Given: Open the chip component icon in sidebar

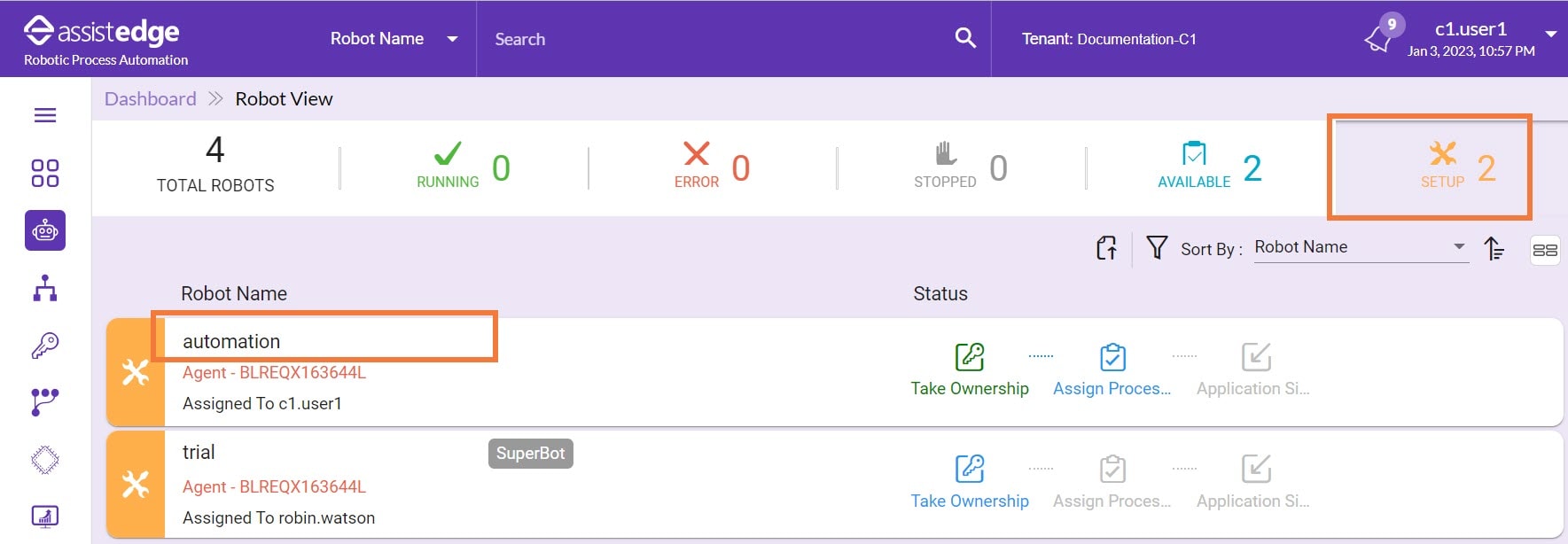Looking at the screenshot, I should 45,460.
